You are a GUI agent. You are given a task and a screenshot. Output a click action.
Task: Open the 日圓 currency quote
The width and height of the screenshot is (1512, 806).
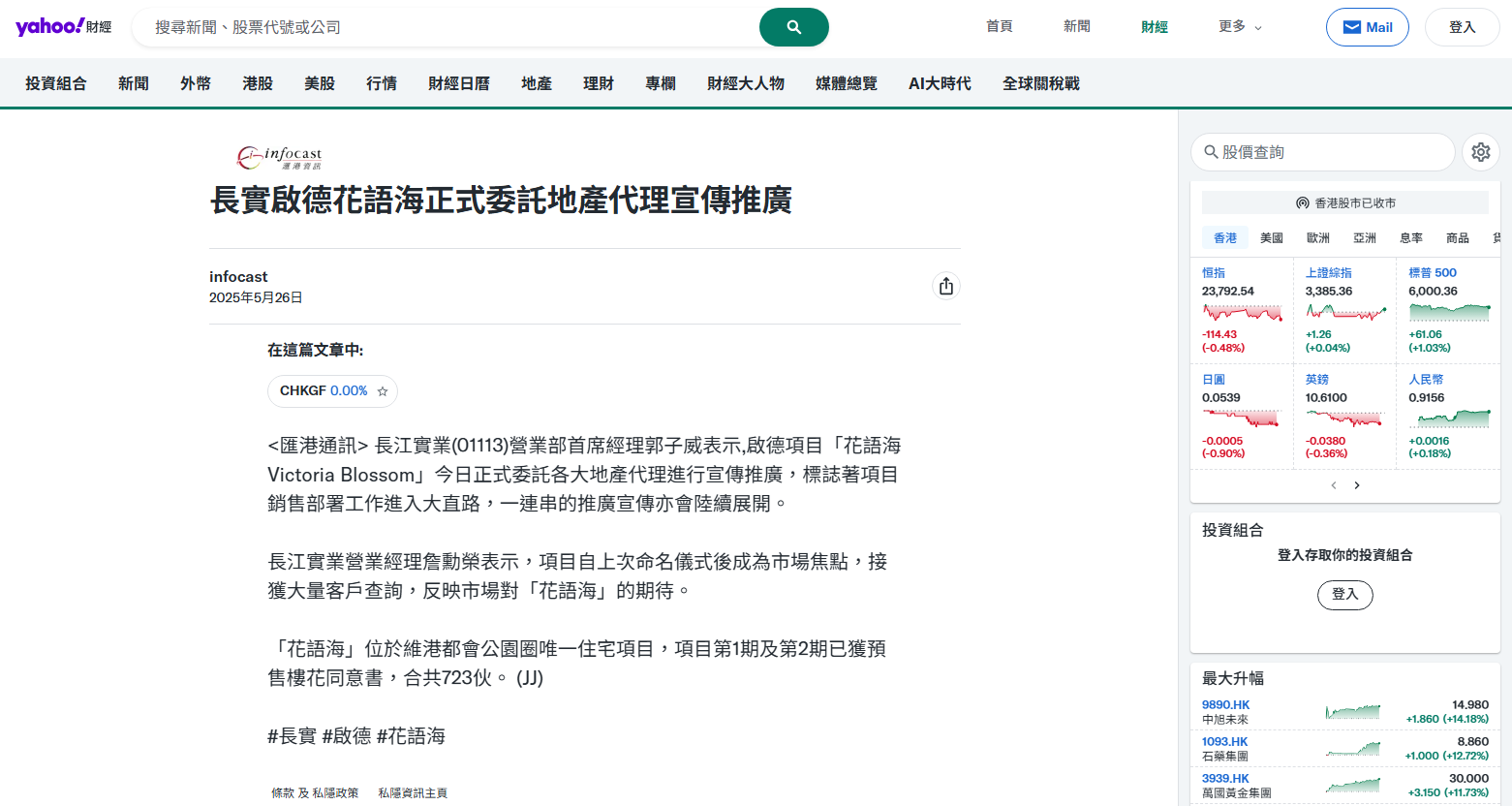click(x=1214, y=380)
